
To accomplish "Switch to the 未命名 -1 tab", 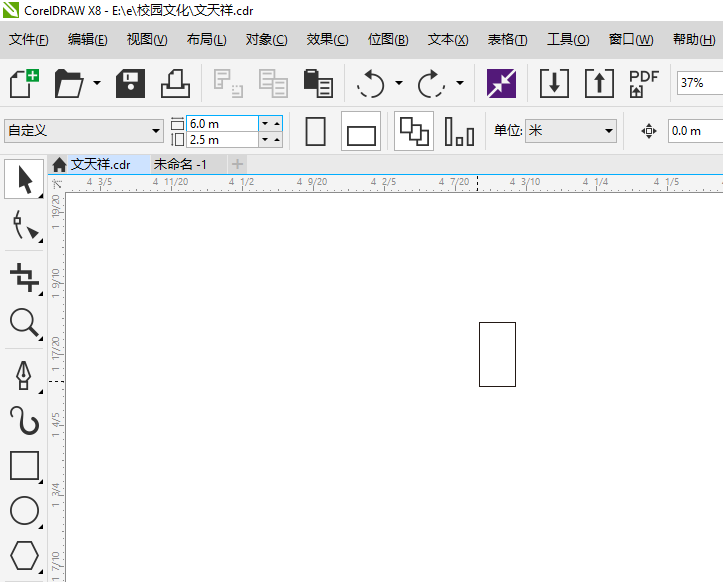I will [x=188, y=165].
